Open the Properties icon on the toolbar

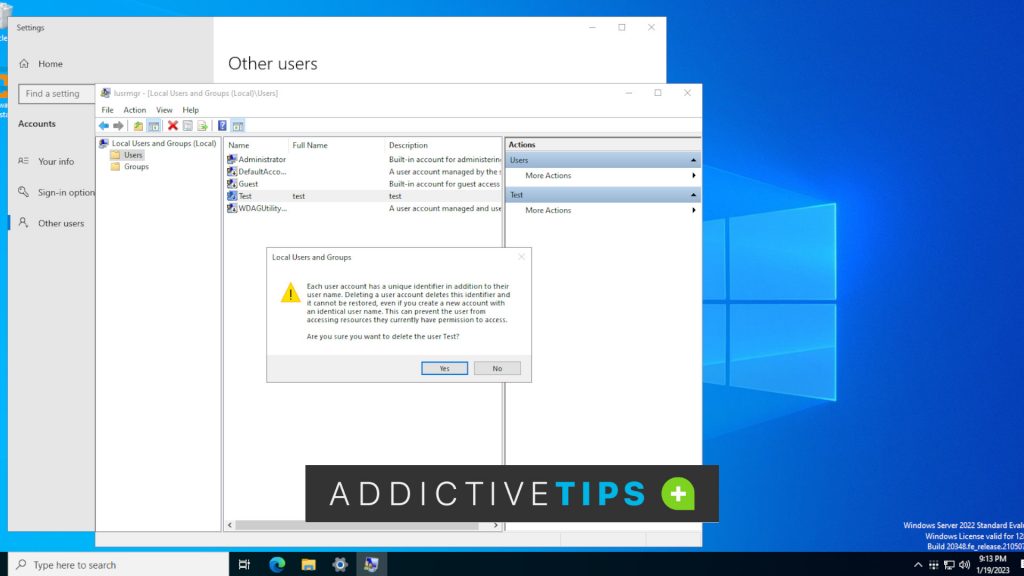click(186, 125)
